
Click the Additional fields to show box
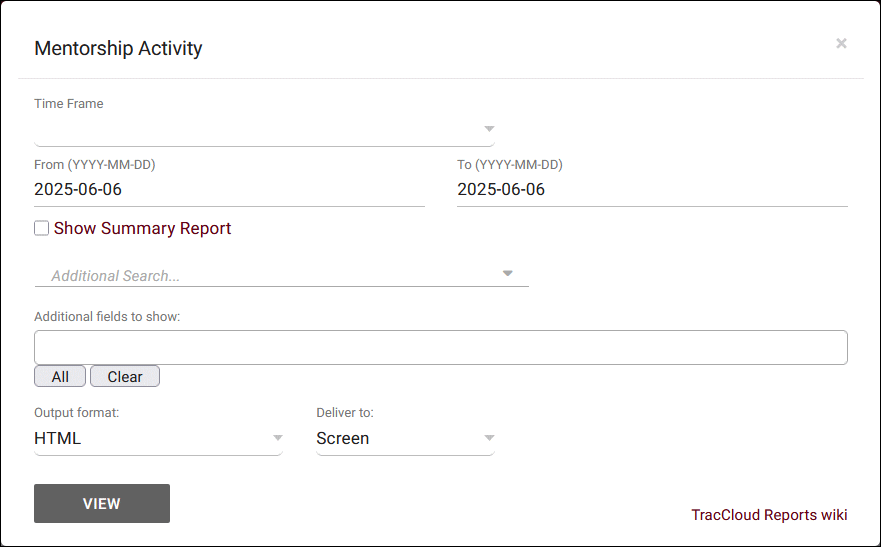(x=440, y=347)
